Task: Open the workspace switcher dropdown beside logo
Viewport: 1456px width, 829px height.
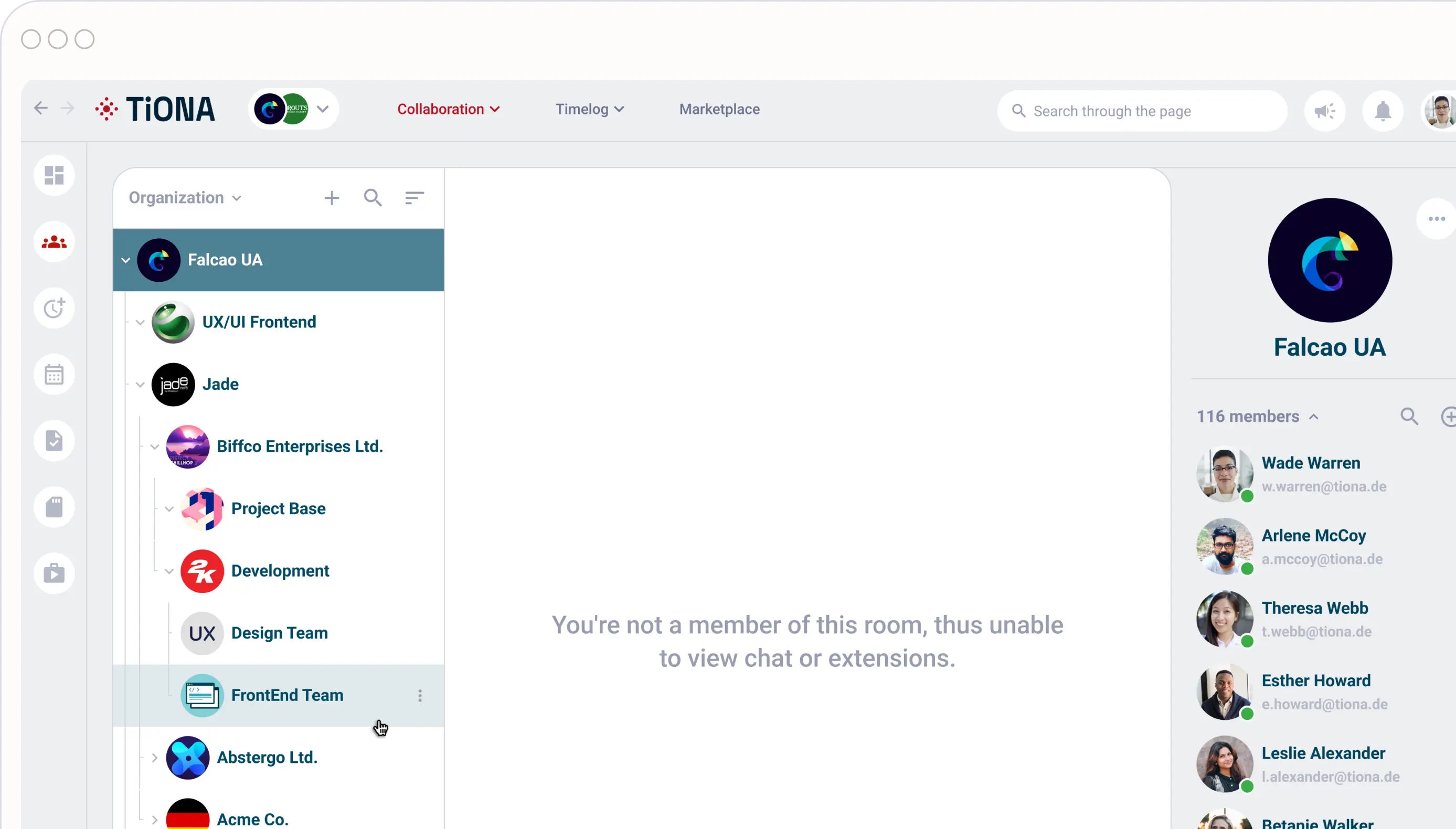Action: pos(323,109)
